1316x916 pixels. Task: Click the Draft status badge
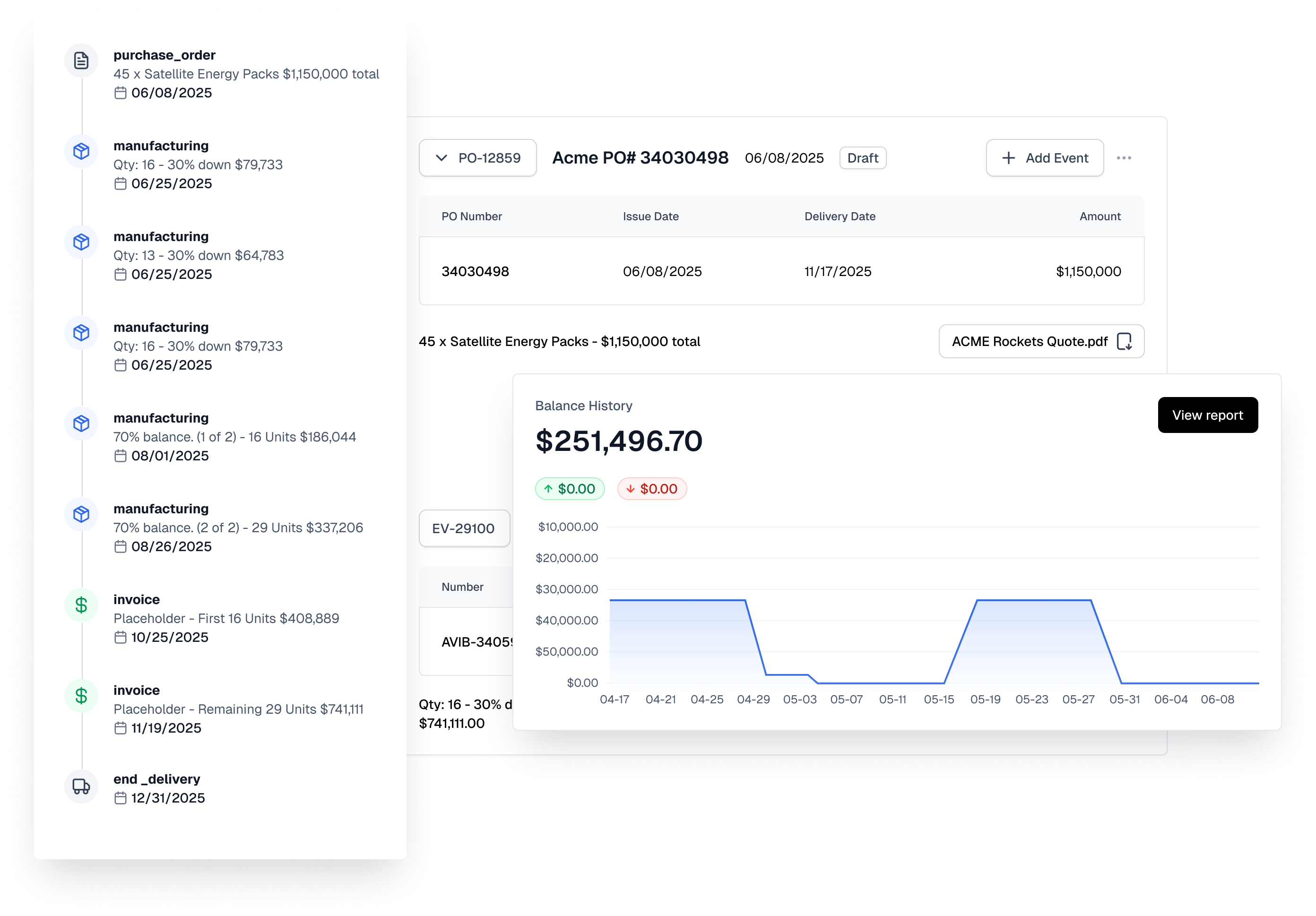click(862, 158)
